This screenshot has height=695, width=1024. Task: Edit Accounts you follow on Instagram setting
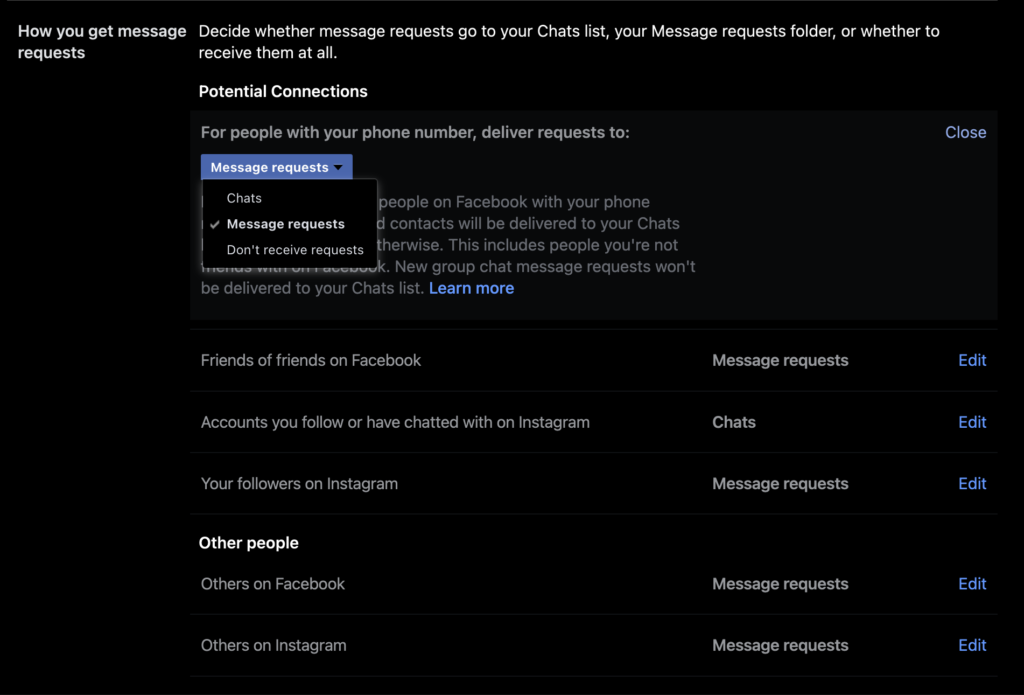[x=971, y=422]
